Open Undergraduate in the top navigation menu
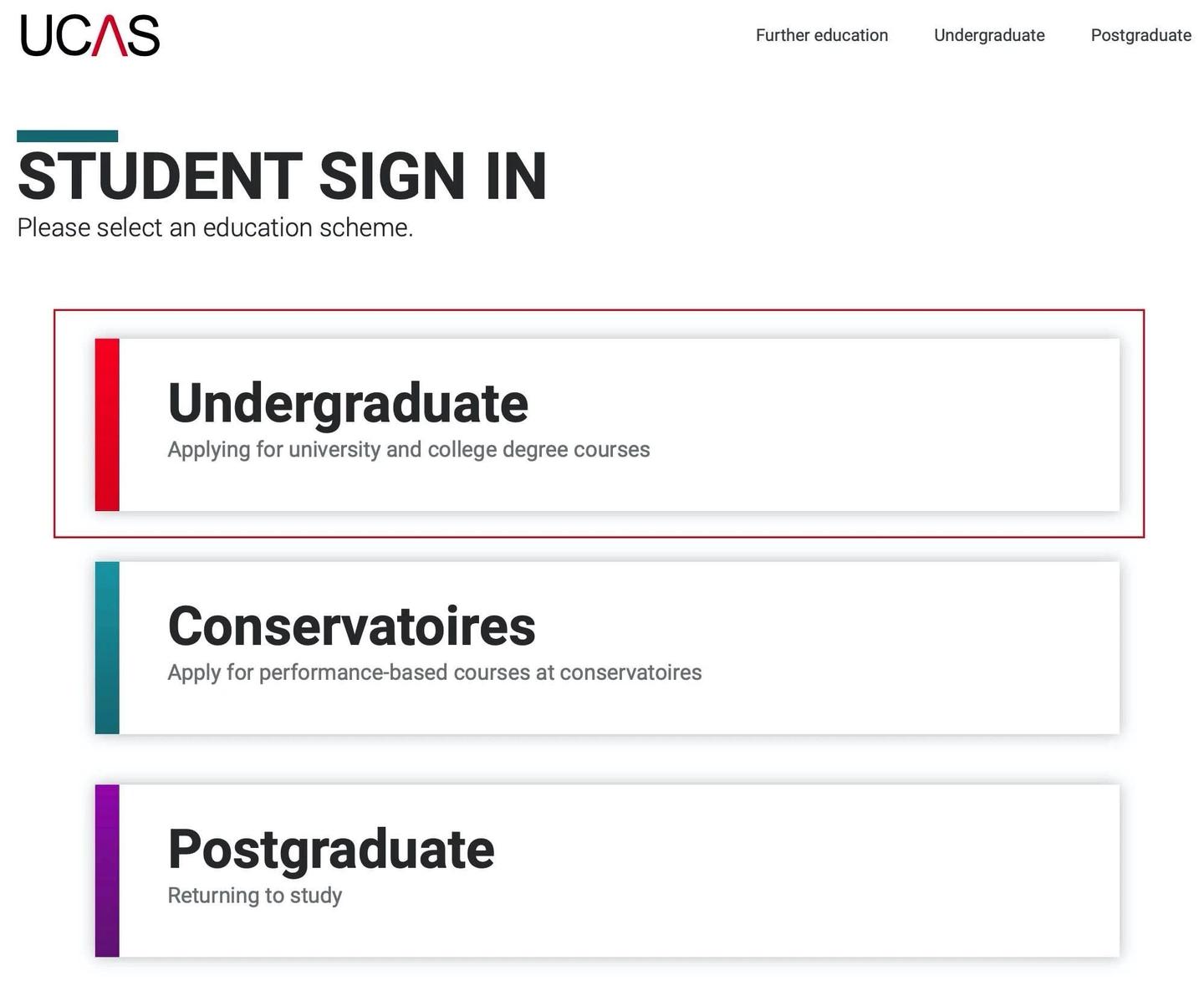Viewport: 1204px width, 986px height. click(989, 35)
